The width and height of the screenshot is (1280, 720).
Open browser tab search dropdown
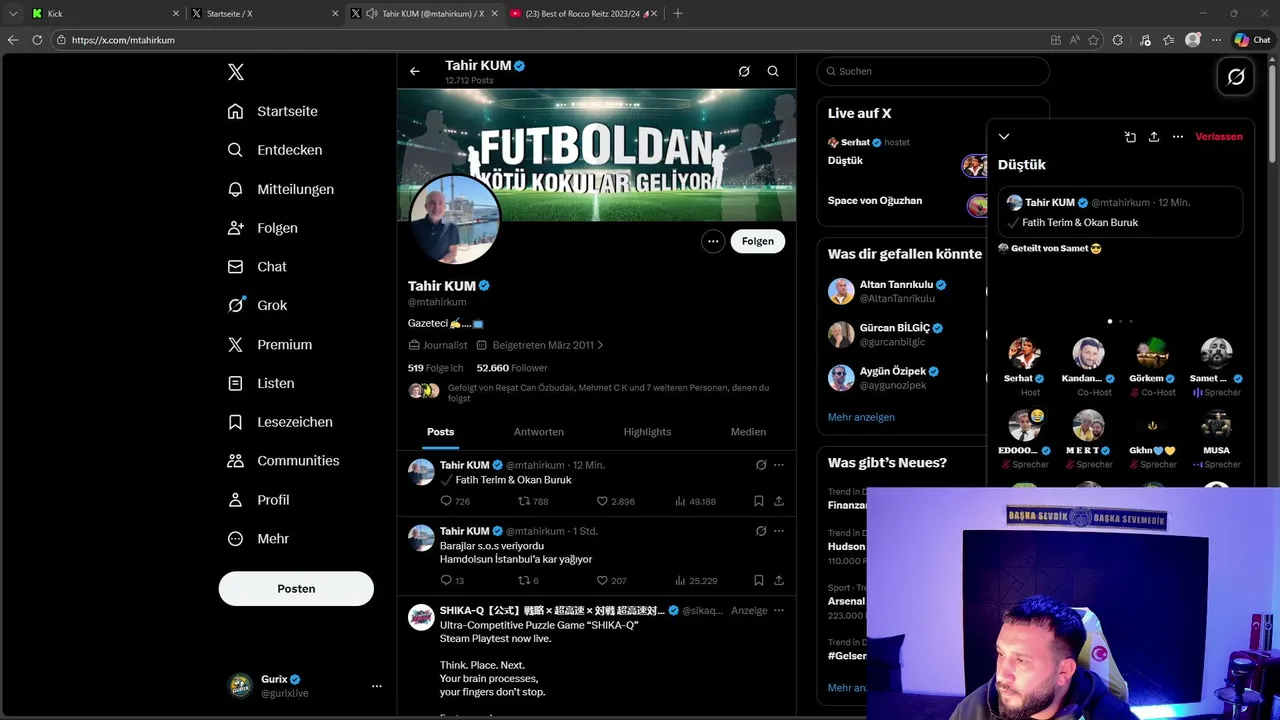[13, 13]
